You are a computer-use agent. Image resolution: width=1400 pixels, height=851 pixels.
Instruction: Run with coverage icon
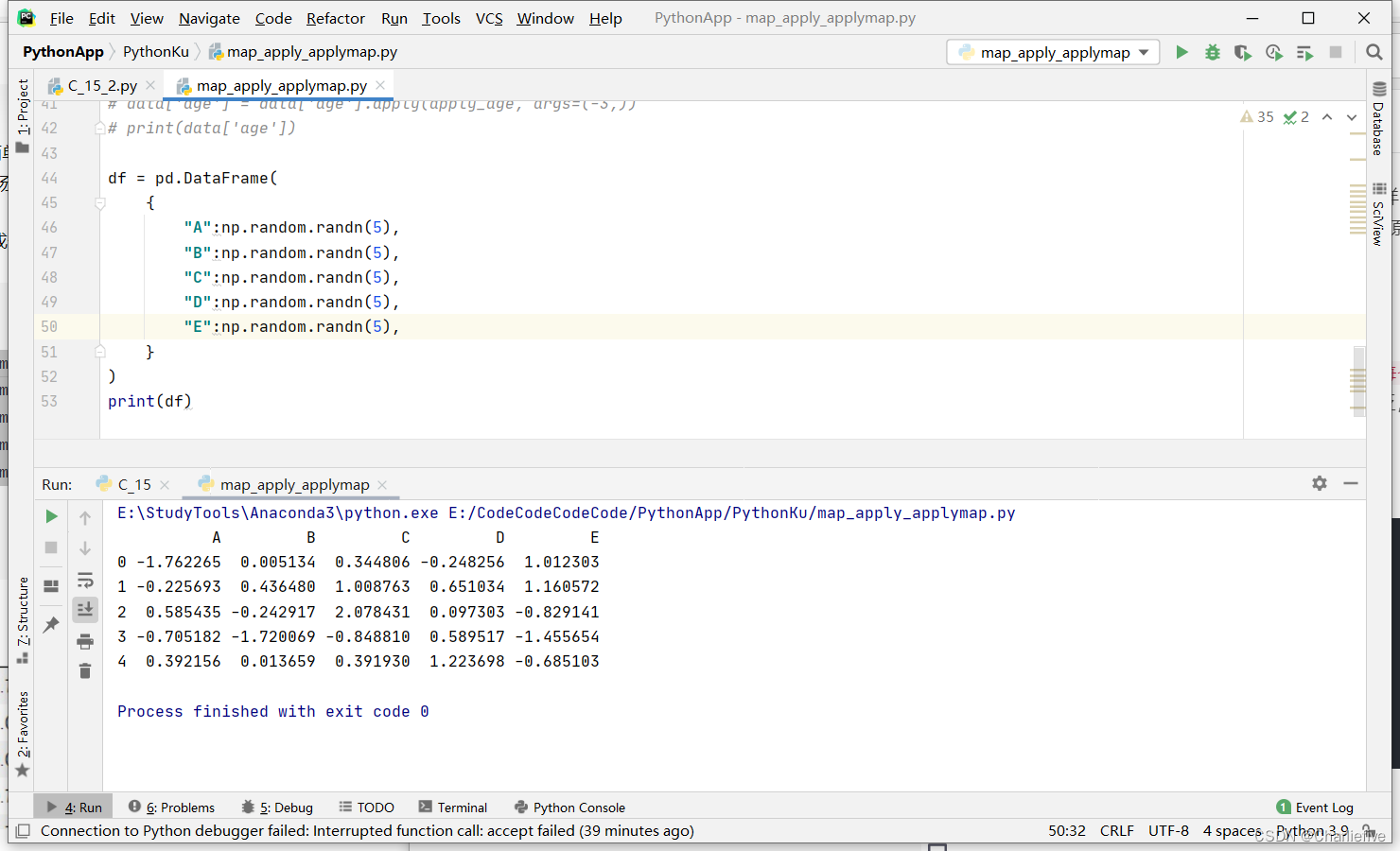tap(1243, 52)
